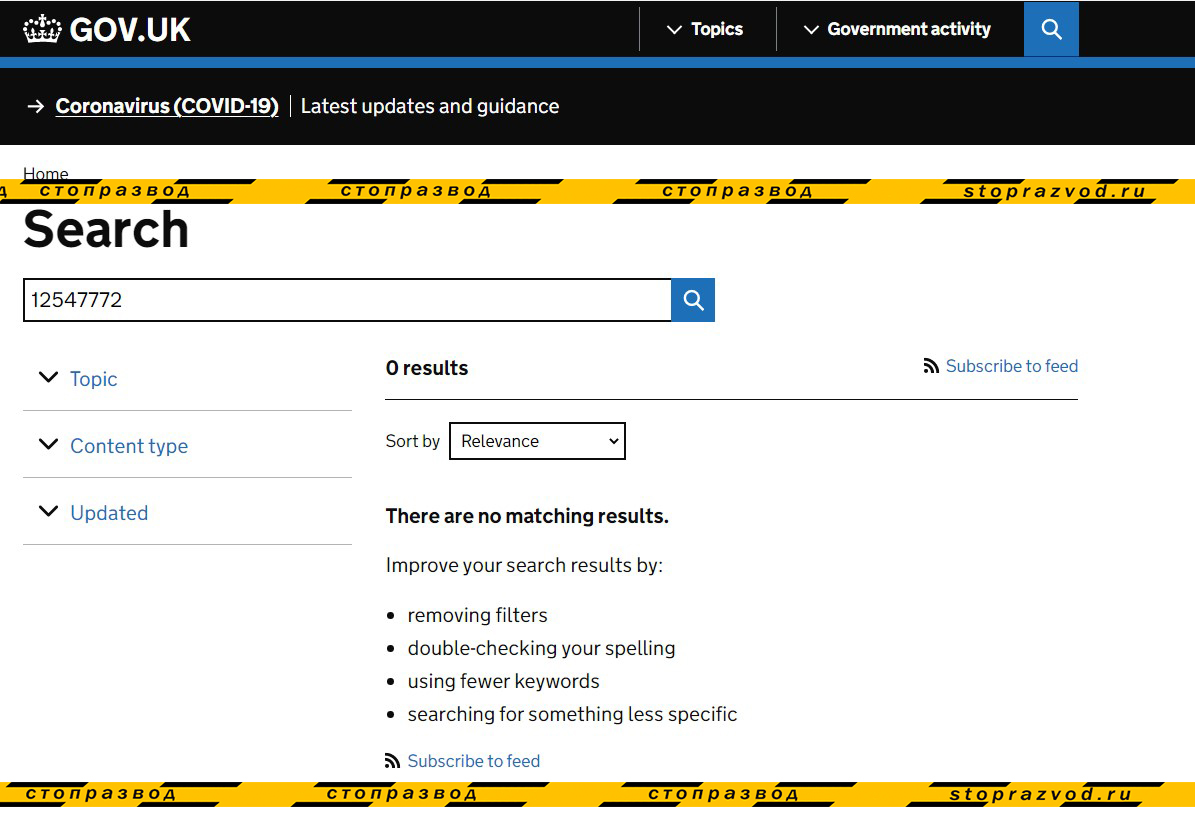Go to the Home breadcrumb link
The width and height of the screenshot is (1195, 836).
coord(46,173)
